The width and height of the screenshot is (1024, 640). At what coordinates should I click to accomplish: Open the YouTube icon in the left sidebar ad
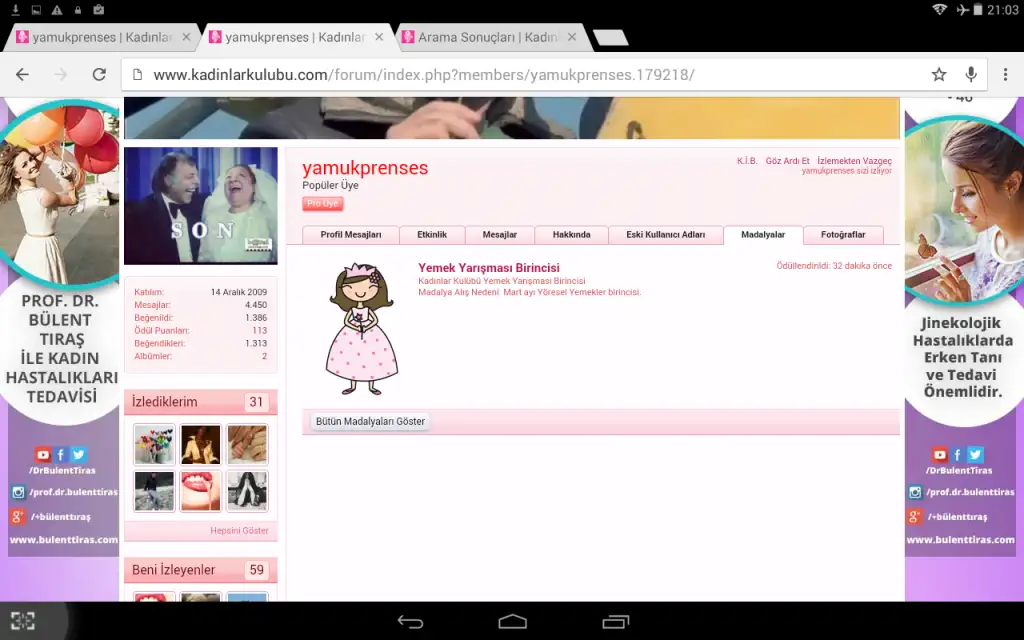pyautogui.click(x=43, y=454)
